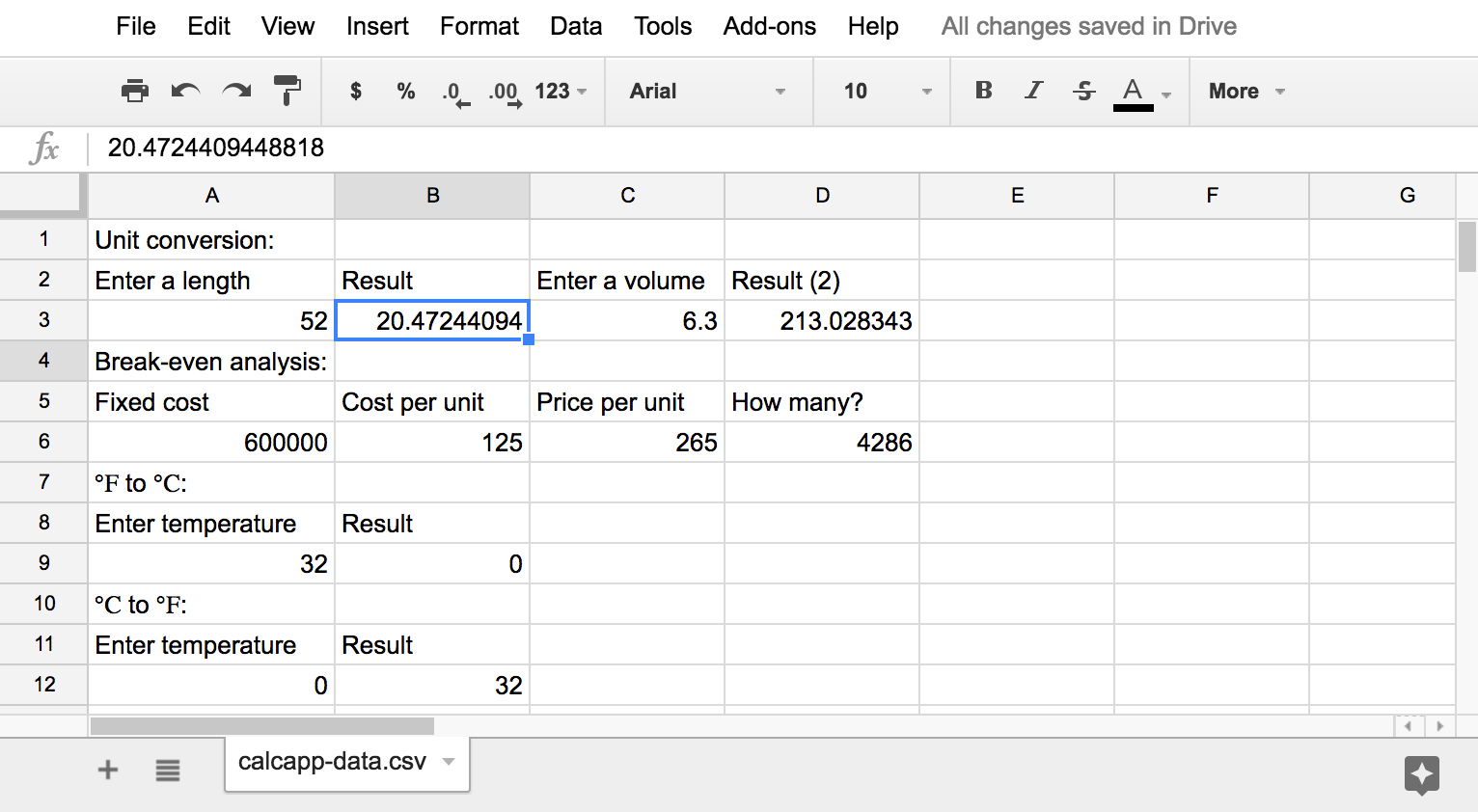Click the horizontal scrollbar thumb
This screenshot has height=812, width=1478.
coord(261,726)
